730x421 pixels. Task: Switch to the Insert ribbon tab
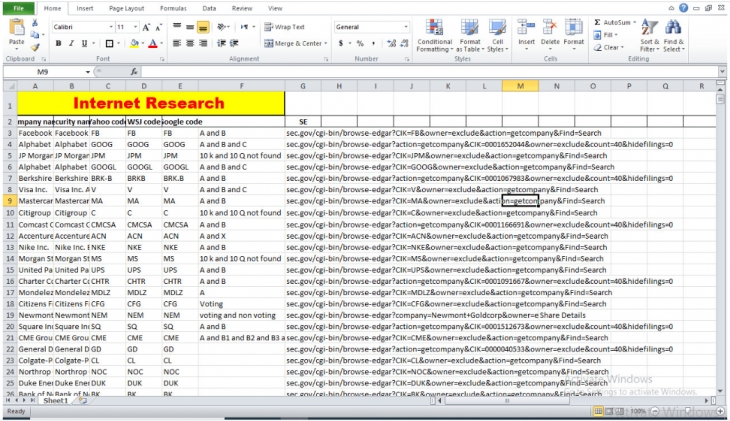[x=85, y=8]
